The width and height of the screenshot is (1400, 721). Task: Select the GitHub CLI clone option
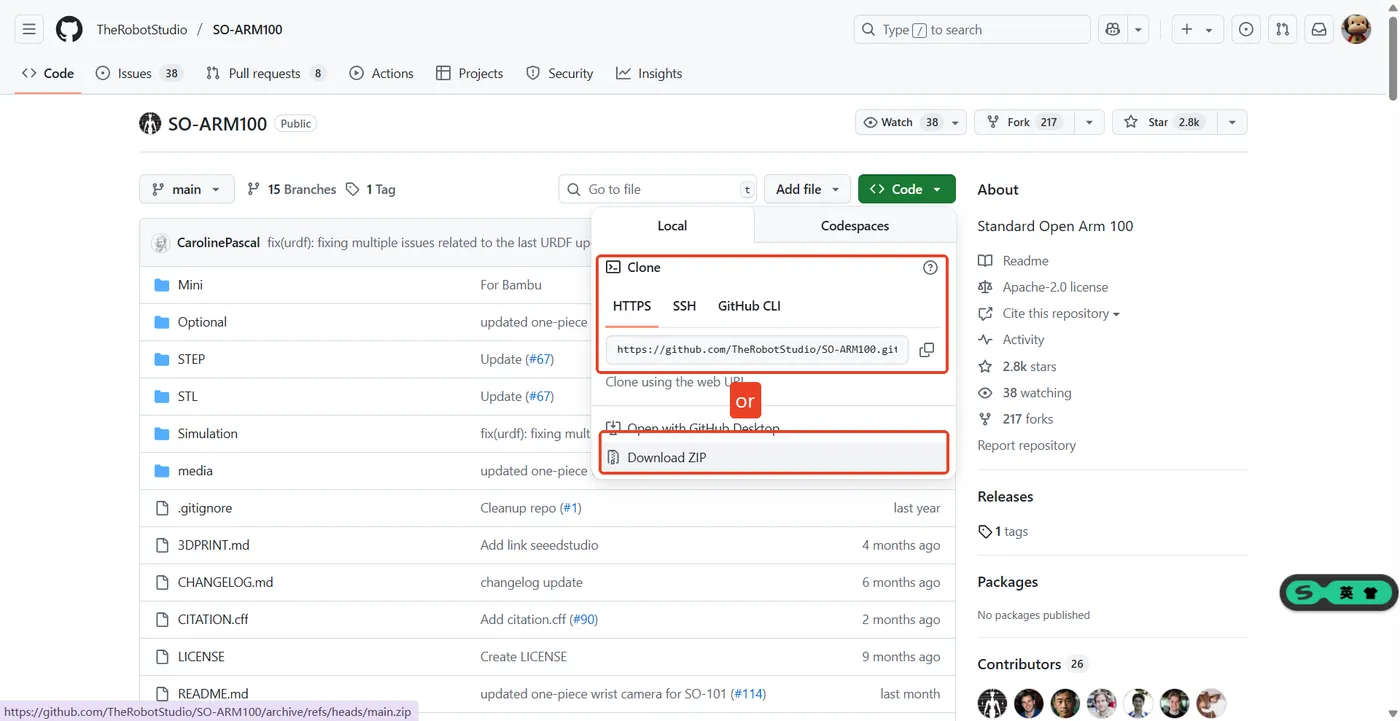[x=749, y=306]
